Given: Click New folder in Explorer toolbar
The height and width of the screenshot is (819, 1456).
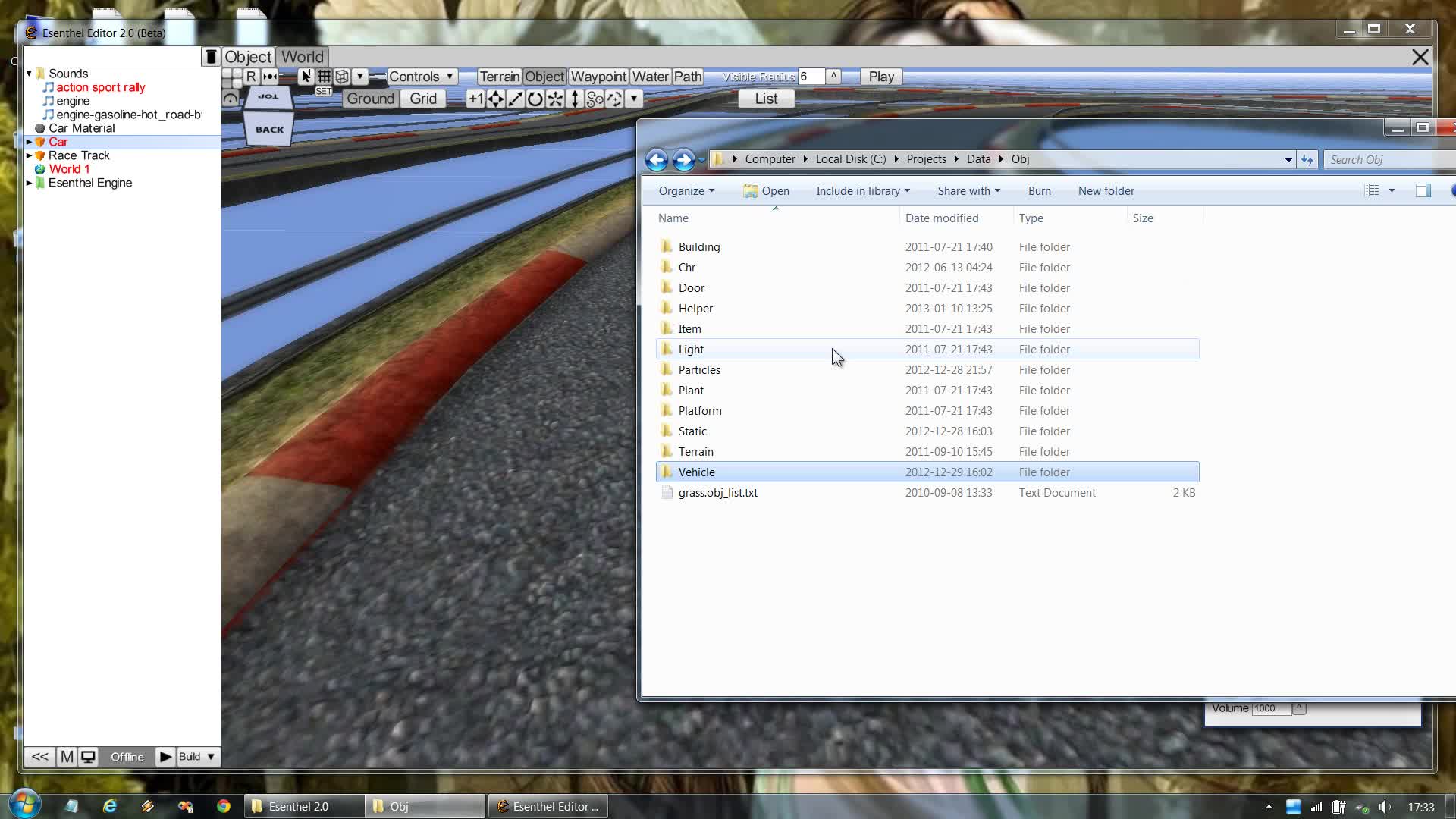Looking at the screenshot, I should tap(1106, 190).
